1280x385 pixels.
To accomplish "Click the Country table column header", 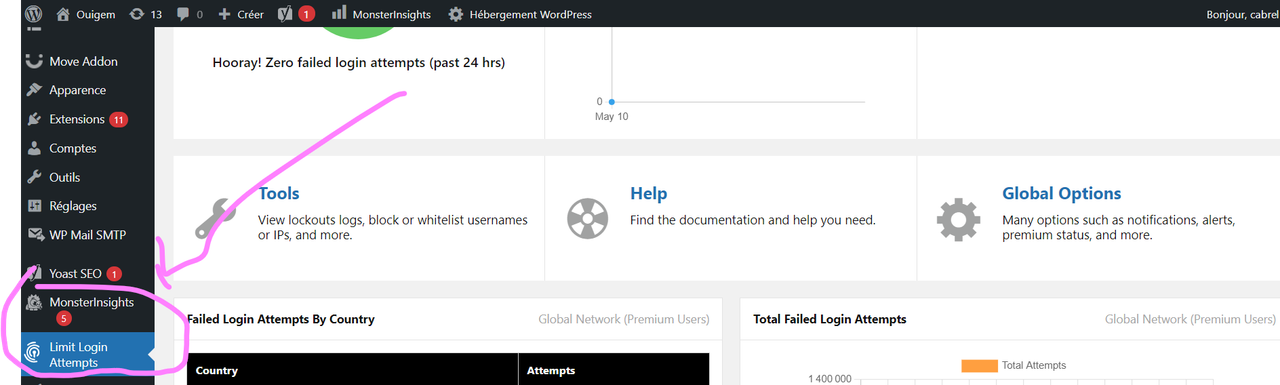I will point(217,370).
